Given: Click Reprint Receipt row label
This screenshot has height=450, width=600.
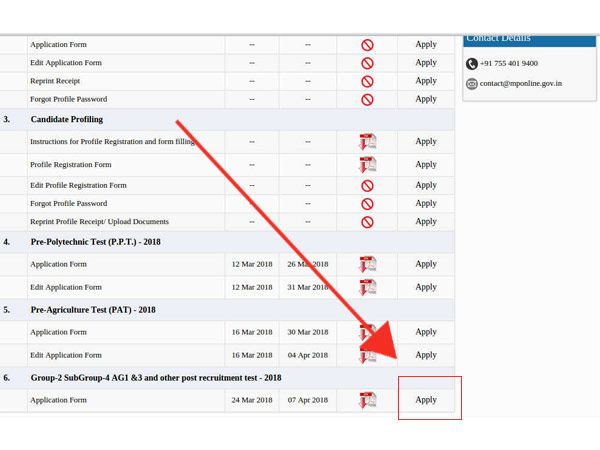Looking at the screenshot, I should [55, 81].
